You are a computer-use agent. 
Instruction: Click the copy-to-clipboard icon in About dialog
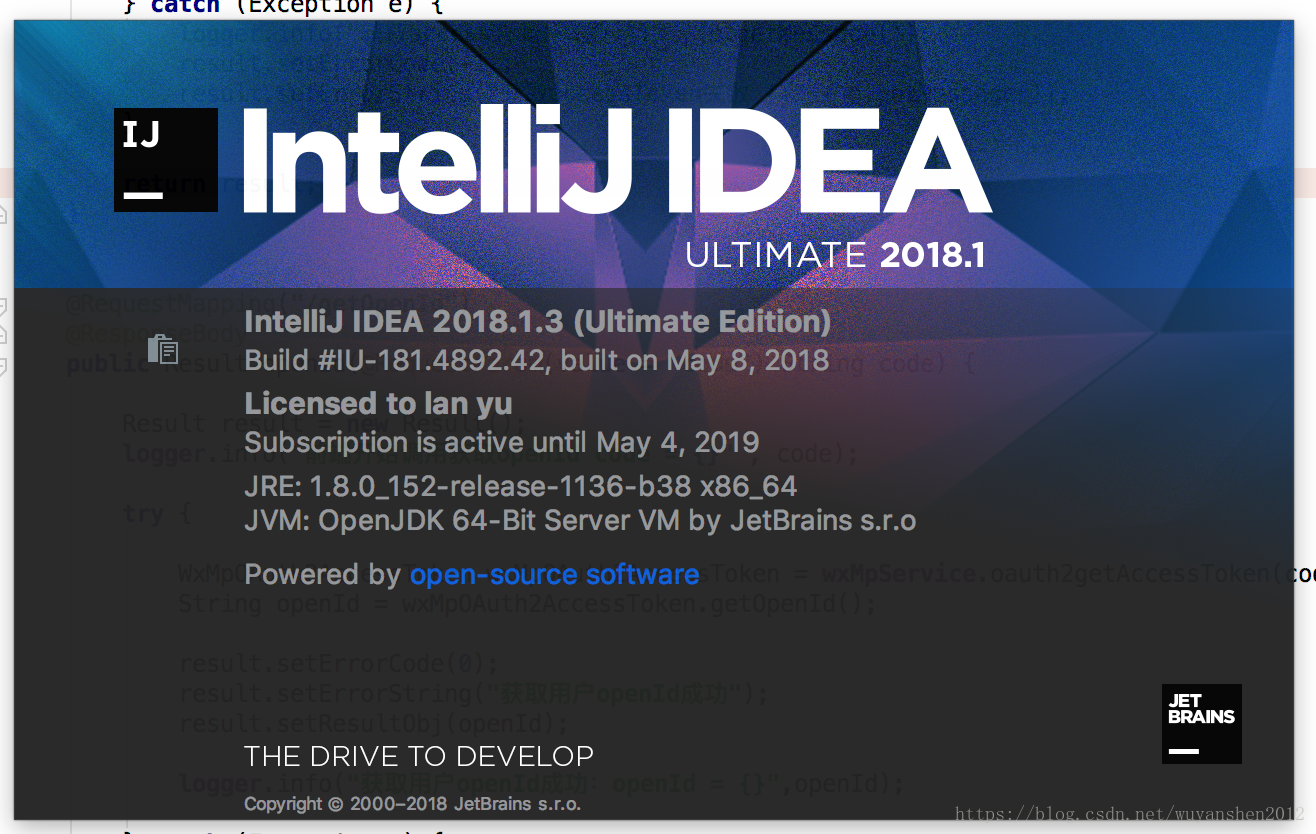pyautogui.click(x=162, y=349)
